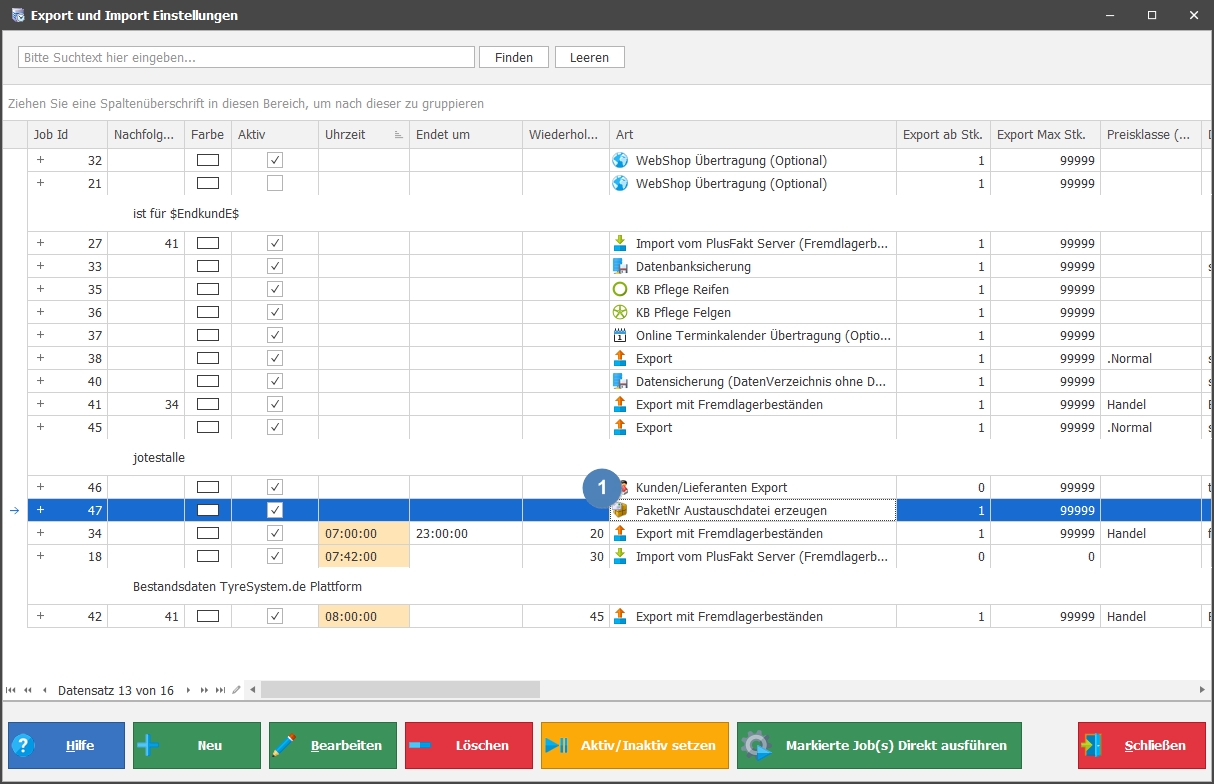Screen dimensions: 1214x784
Task: Click the scrollbar right arrow
Action: coord(1202,690)
